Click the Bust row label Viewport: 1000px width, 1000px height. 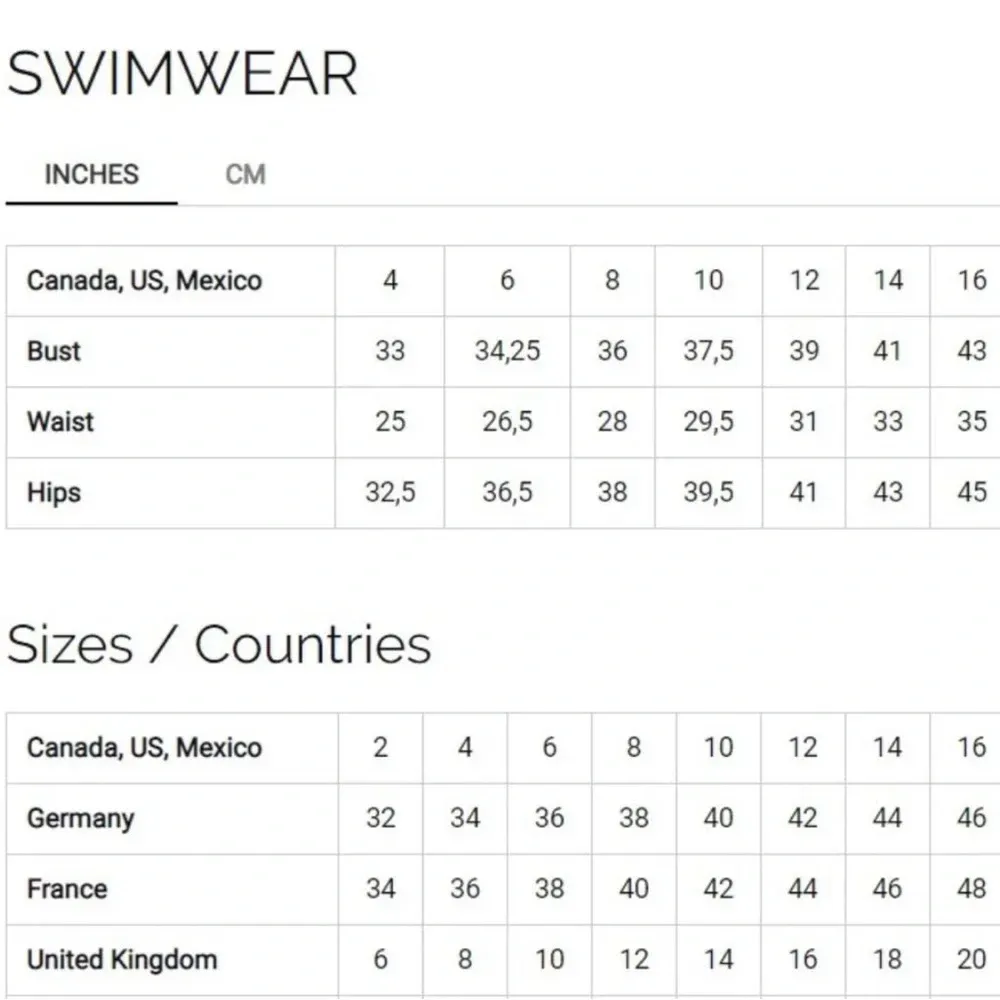coord(53,351)
